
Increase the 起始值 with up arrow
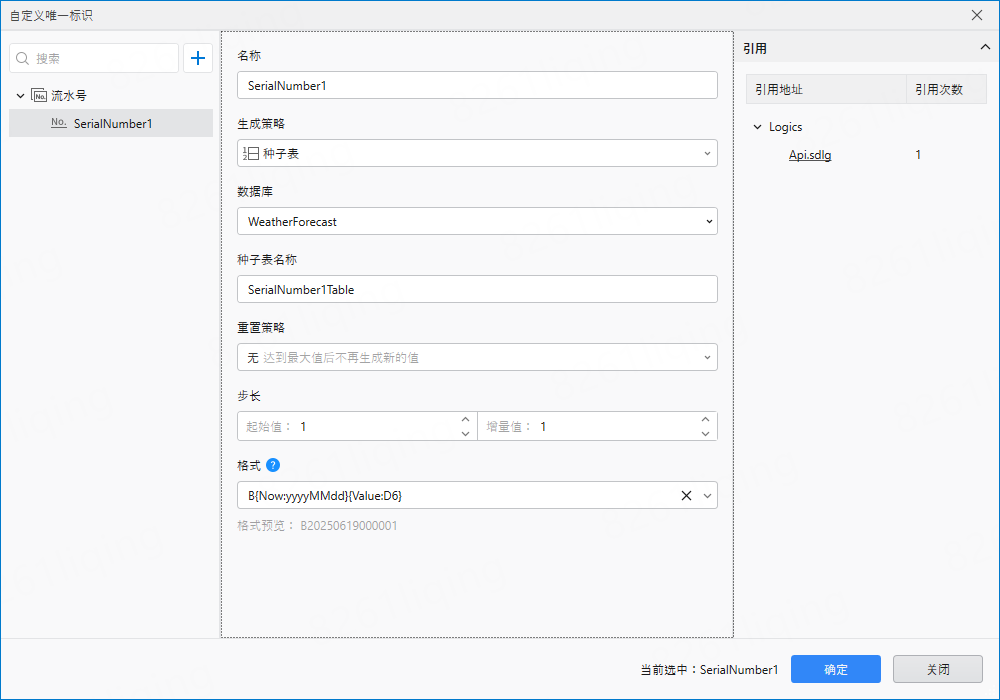465,420
